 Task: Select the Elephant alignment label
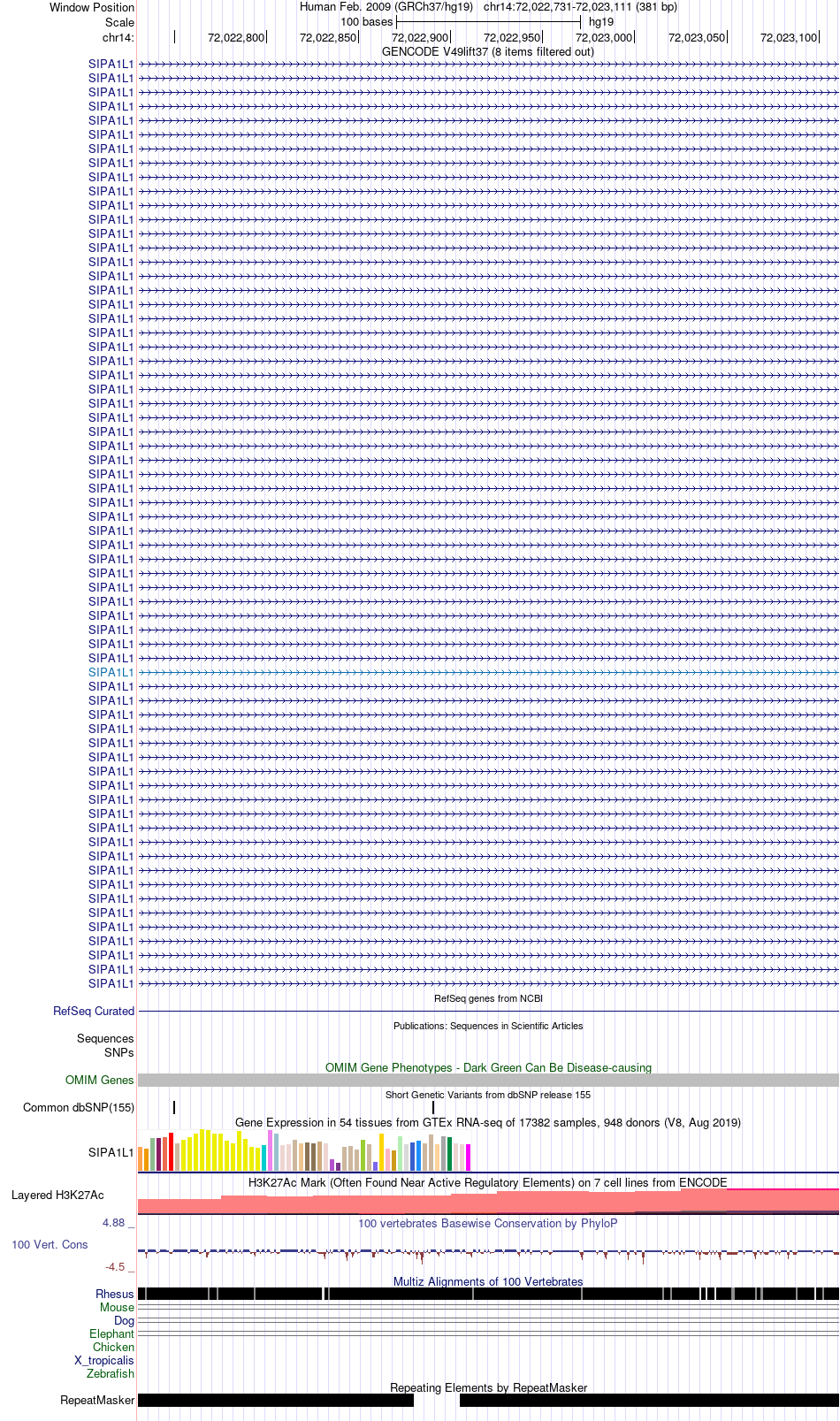pyautogui.click(x=111, y=1333)
